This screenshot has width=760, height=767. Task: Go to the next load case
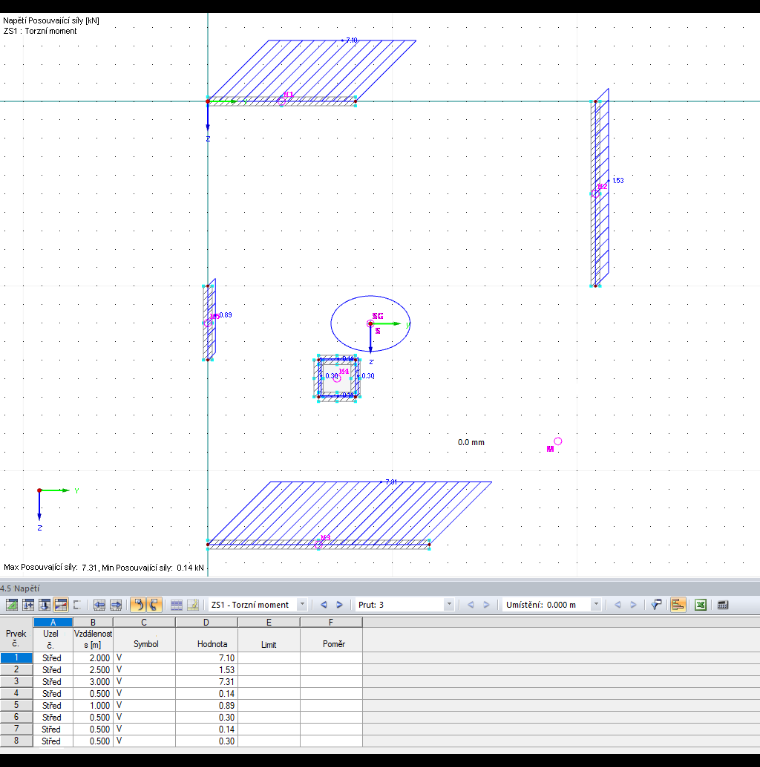(339, 605)
